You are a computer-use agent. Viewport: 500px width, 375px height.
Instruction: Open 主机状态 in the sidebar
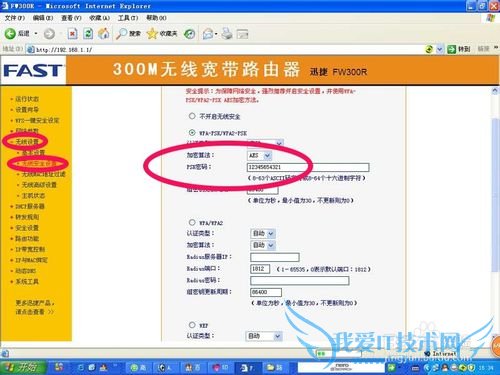pos(33,195)
